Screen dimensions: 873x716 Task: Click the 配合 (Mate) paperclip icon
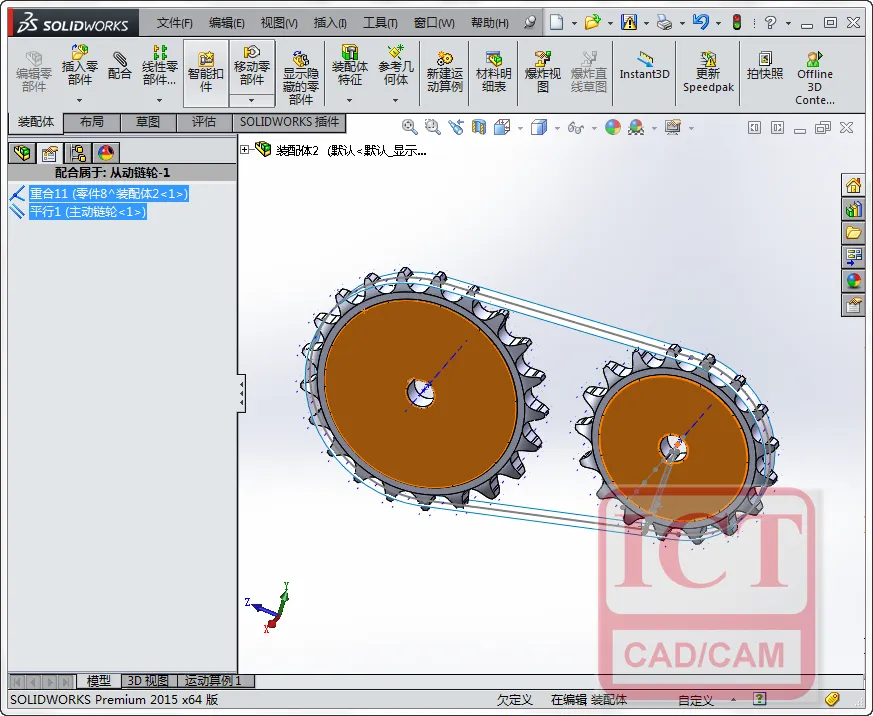(119, 66)
